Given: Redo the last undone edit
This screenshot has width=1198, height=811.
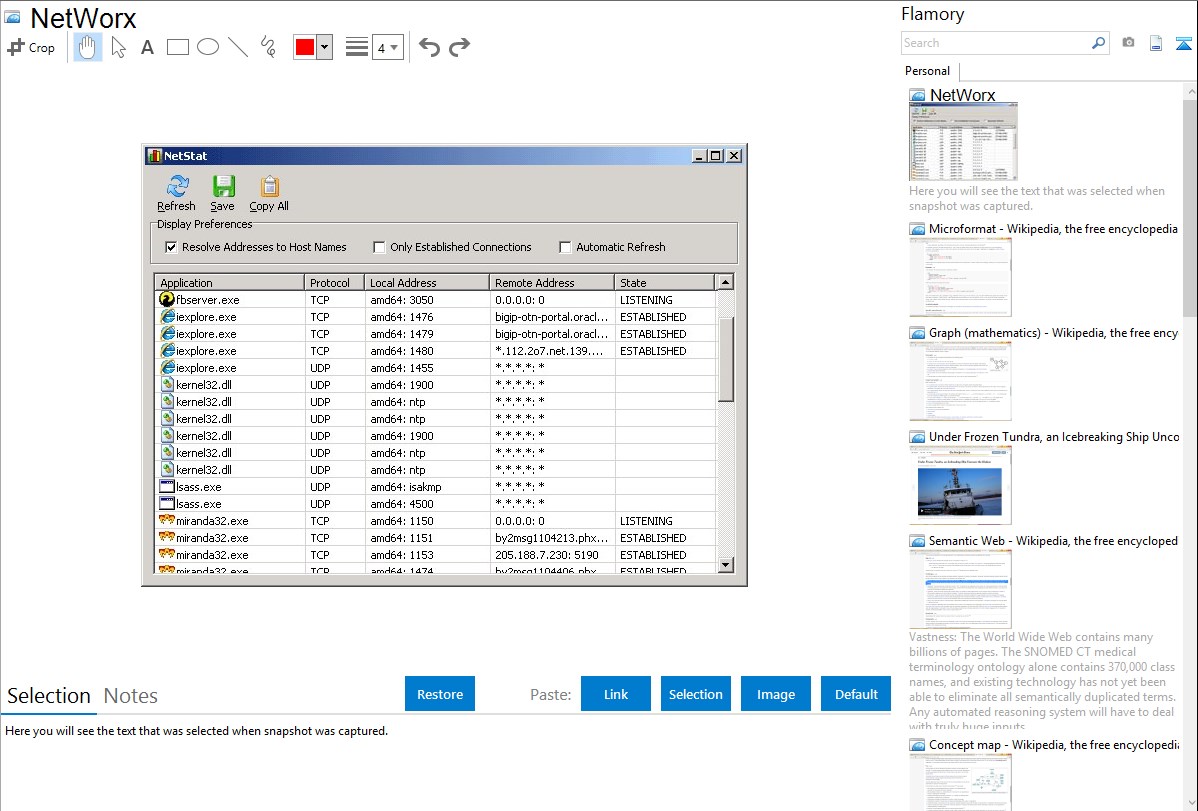Looking at the screenshot, I should (x=459, y=47).
